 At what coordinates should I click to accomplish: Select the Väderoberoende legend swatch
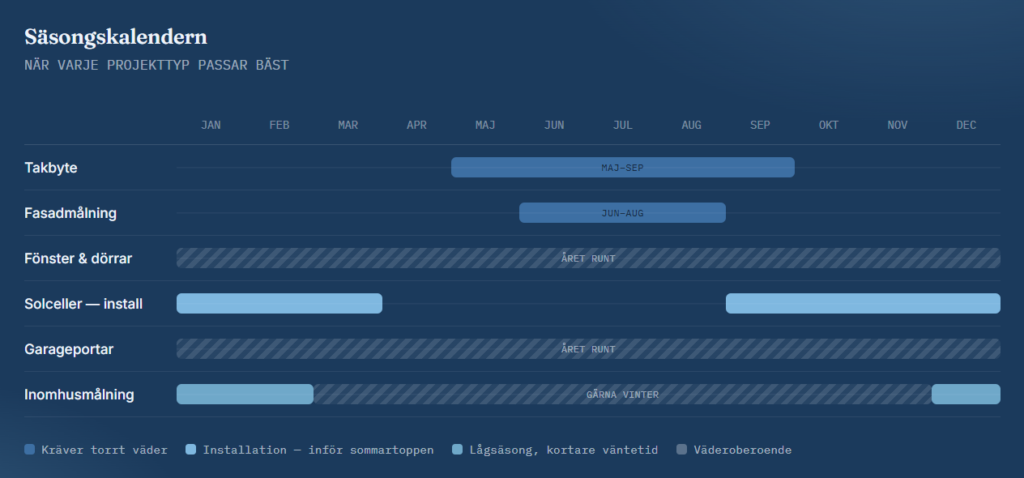pos(682,449)
